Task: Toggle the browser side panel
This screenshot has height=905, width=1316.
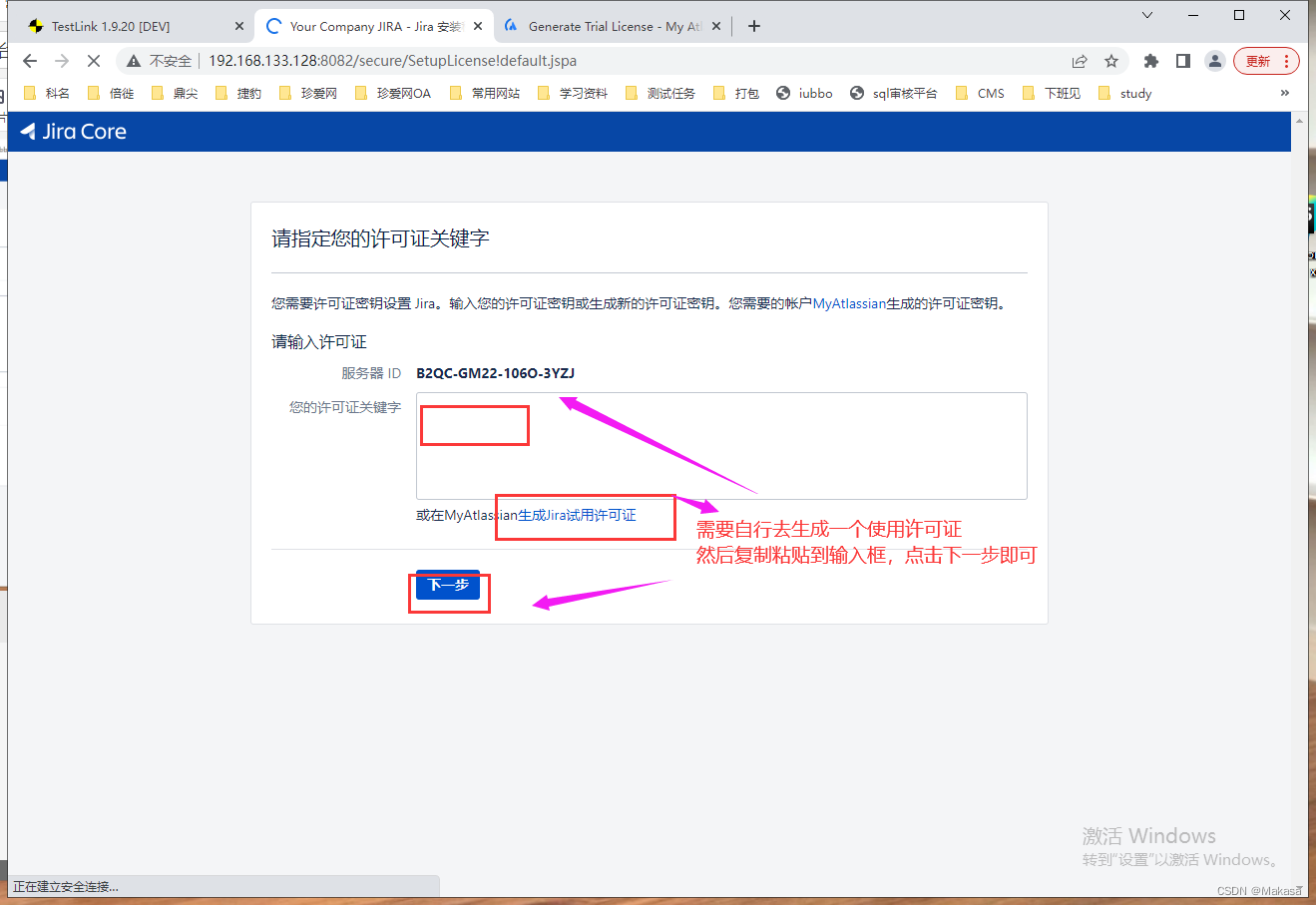Action: point(1183,61)
